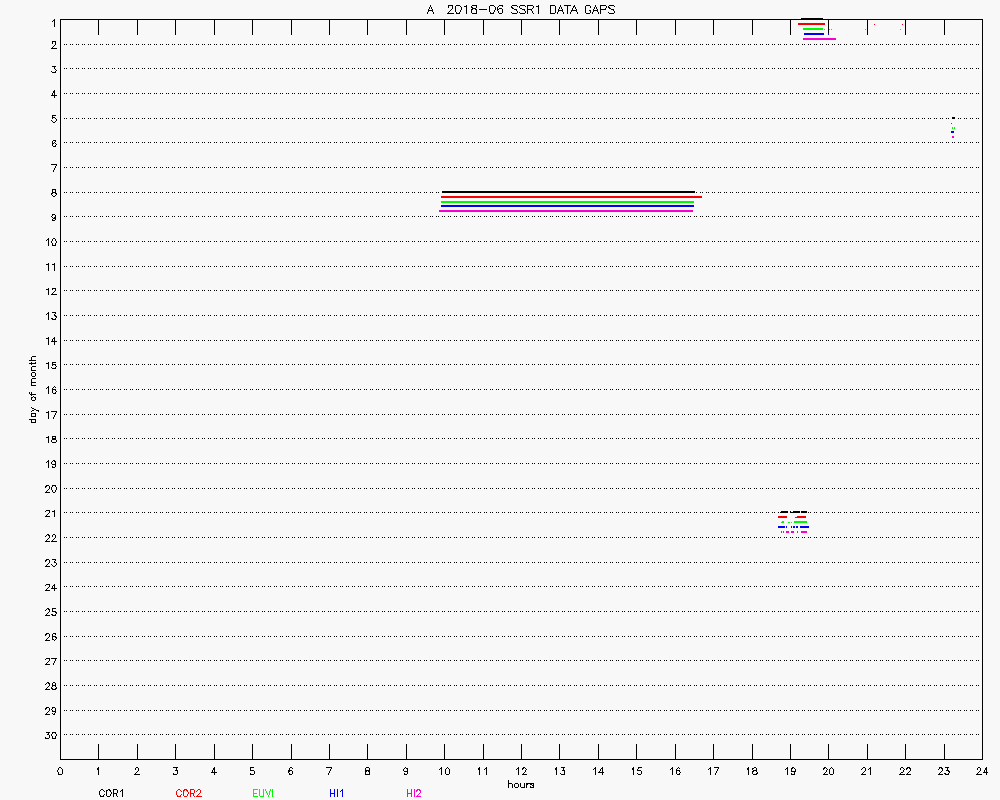Click the green EUVI gap bar on day 8

click(568, 202)
